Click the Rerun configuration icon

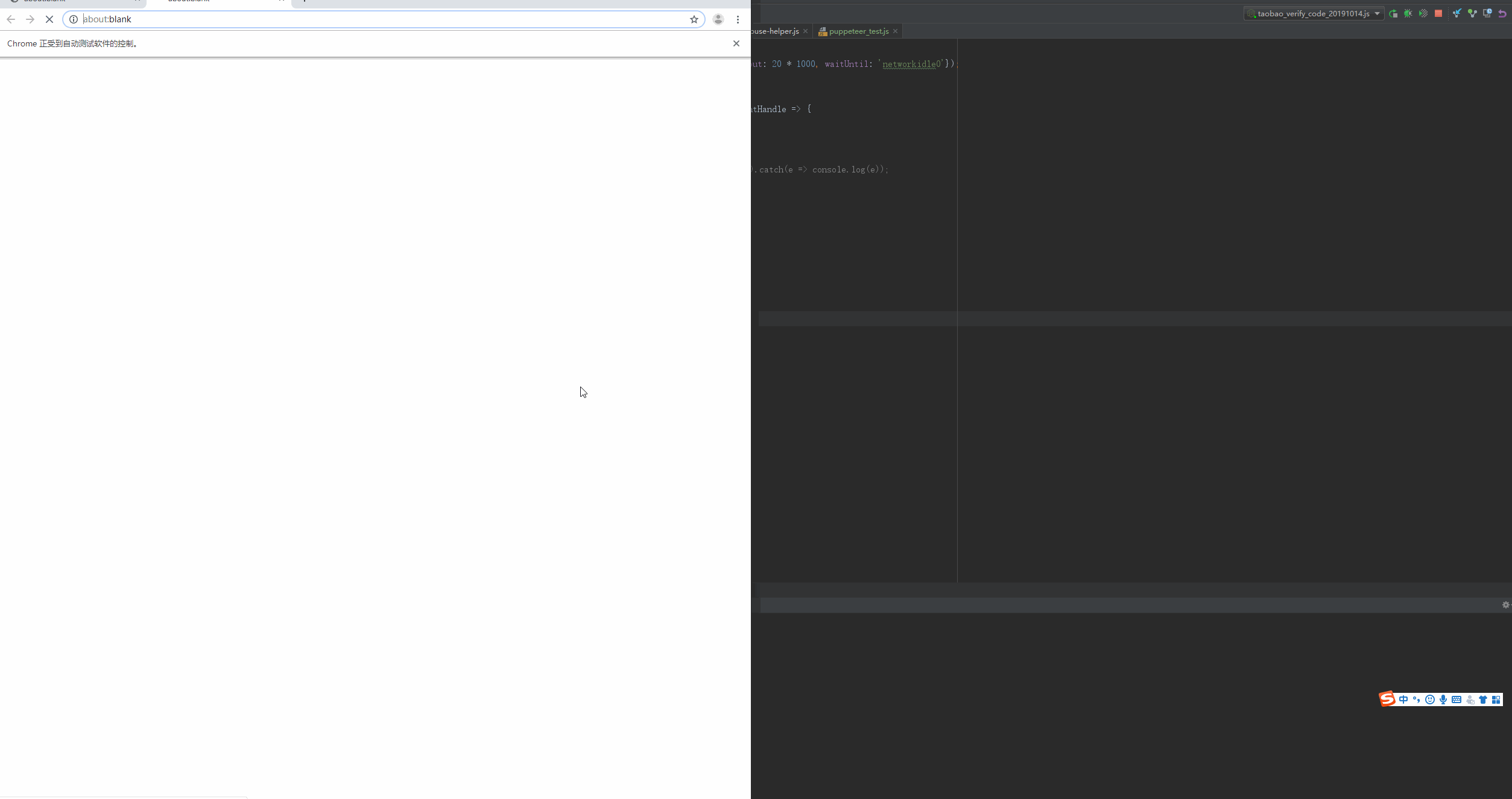(1393, 13)
